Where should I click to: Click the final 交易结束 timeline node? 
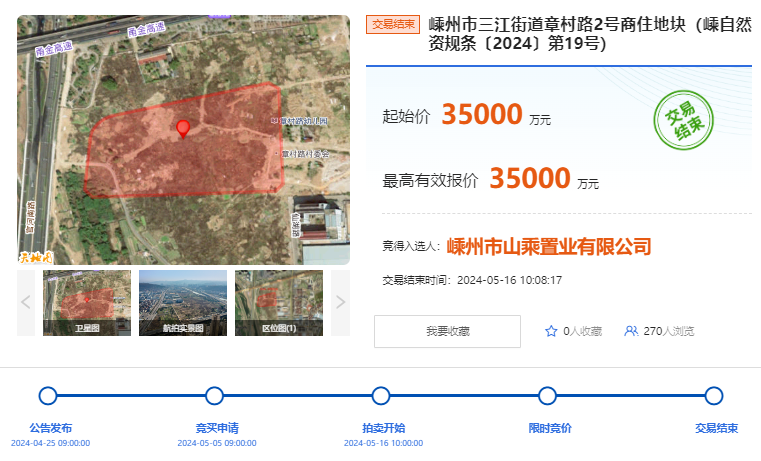pos(714,396)
